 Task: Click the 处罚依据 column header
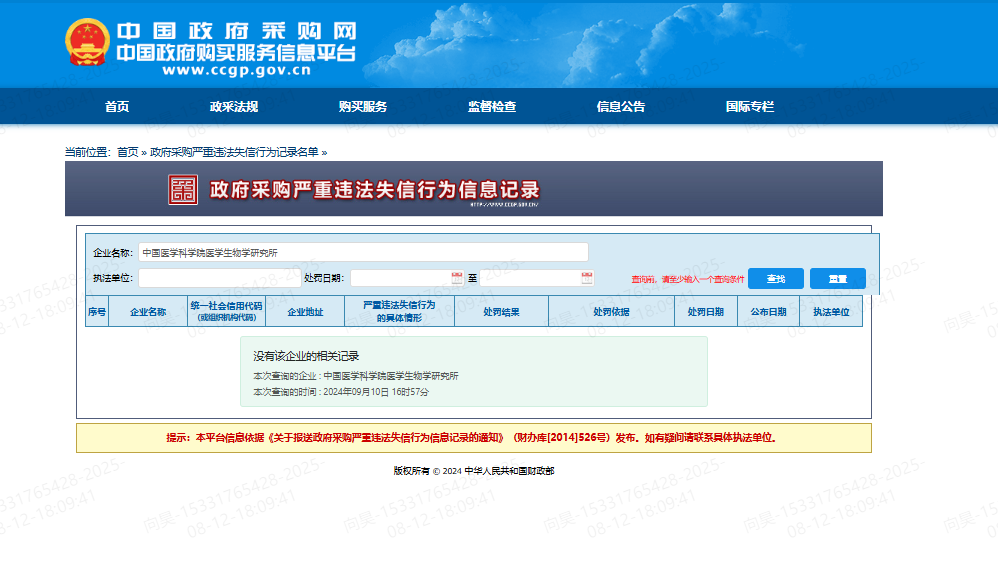pos(611,312)
